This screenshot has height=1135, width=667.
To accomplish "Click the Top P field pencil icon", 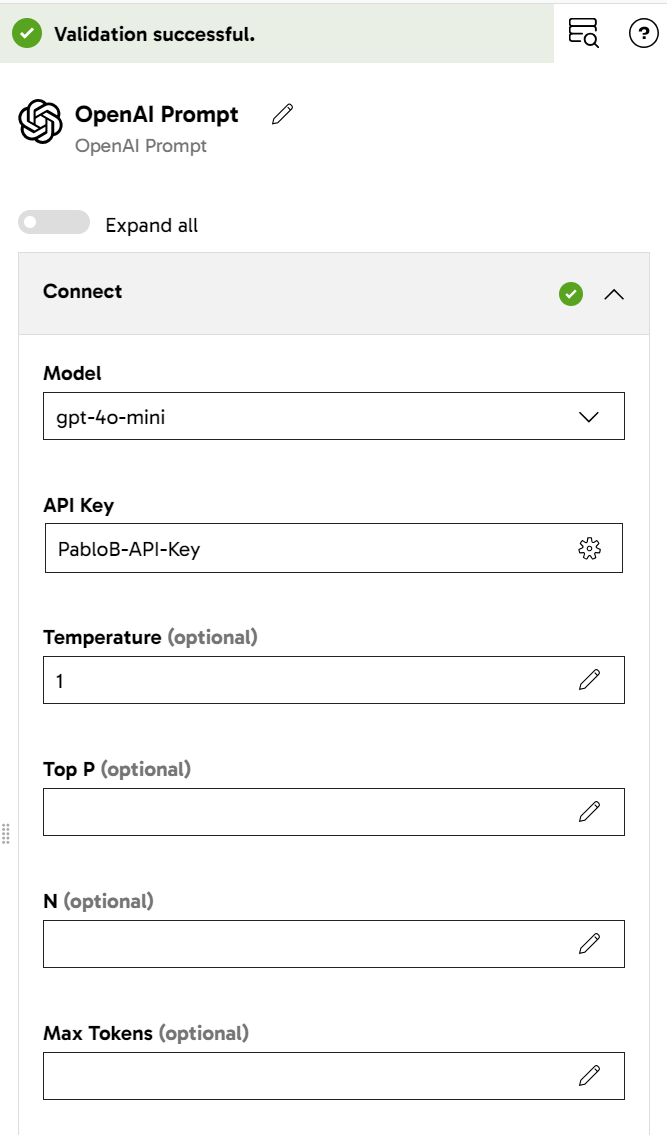I will [x=590, y=811].
